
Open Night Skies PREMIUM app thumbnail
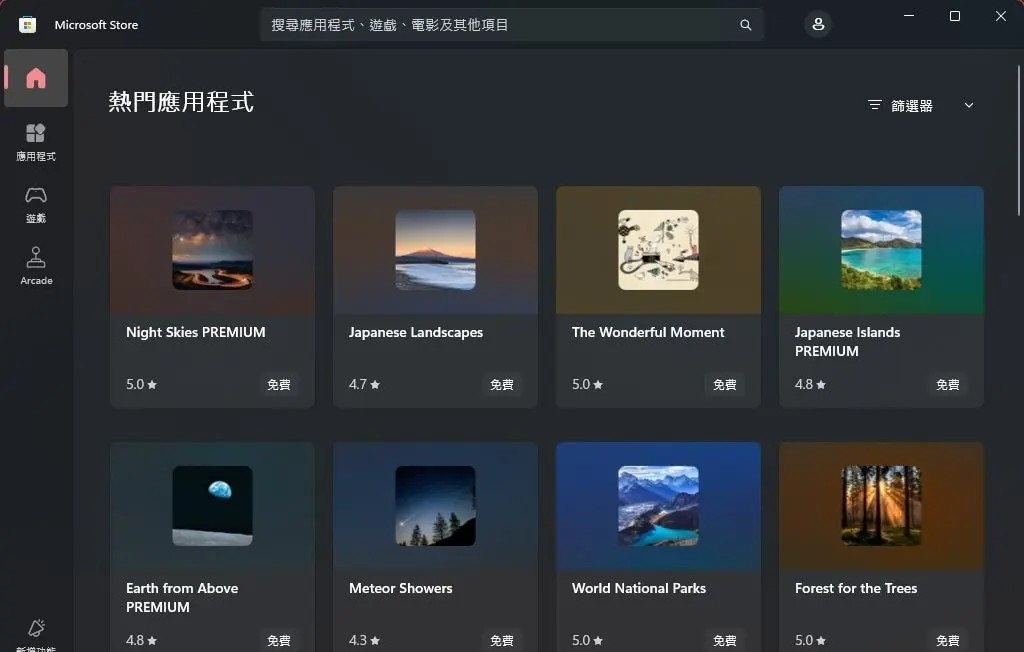click(x=212, y=250)
